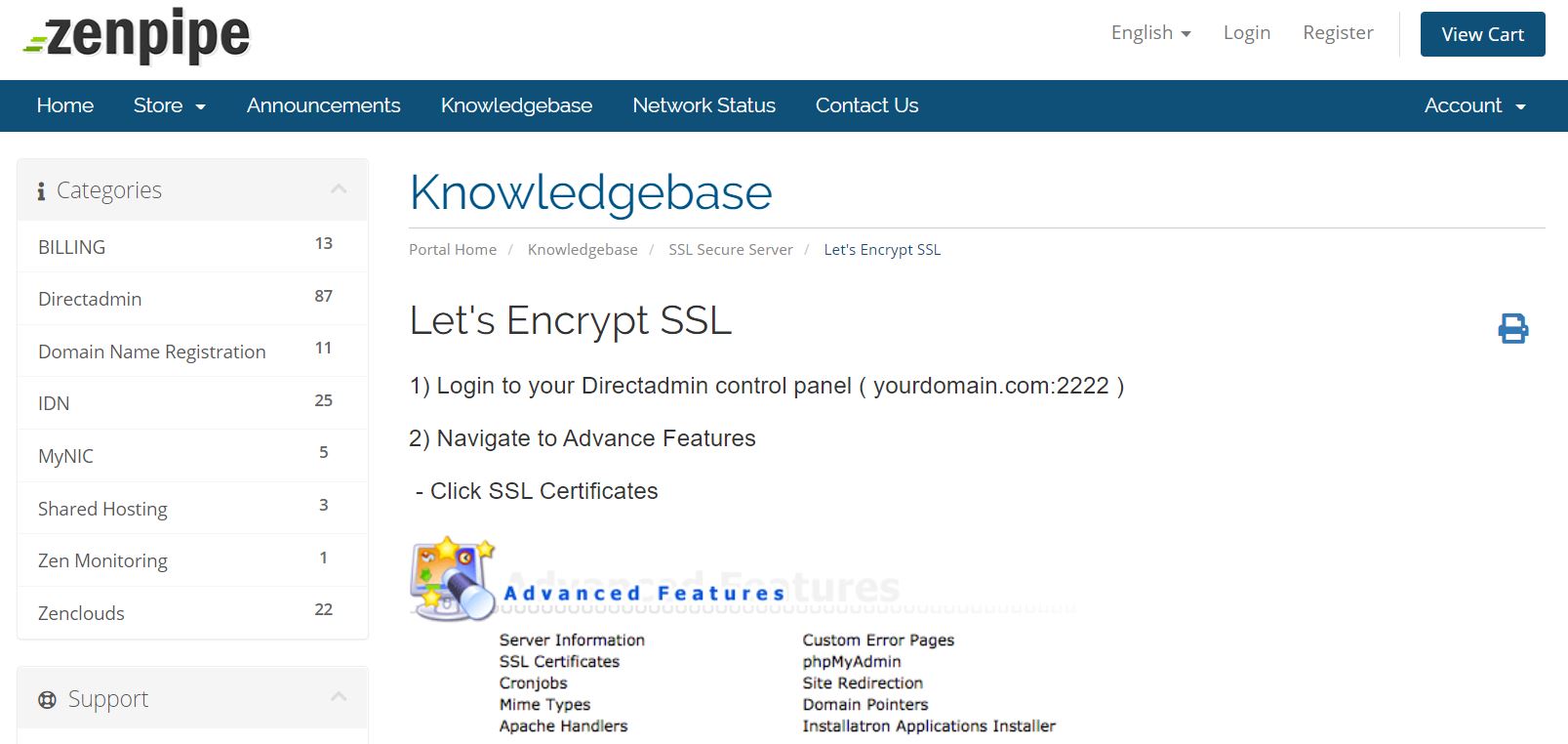Image resolution: width=1568 pixels, height=744 pixels.
Task: Click the Let's Encrypt SSL article heading
Action: (571, 320)
